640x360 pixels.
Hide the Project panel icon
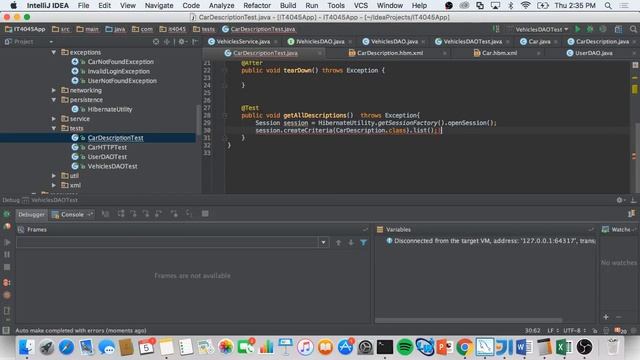[196, 42]
